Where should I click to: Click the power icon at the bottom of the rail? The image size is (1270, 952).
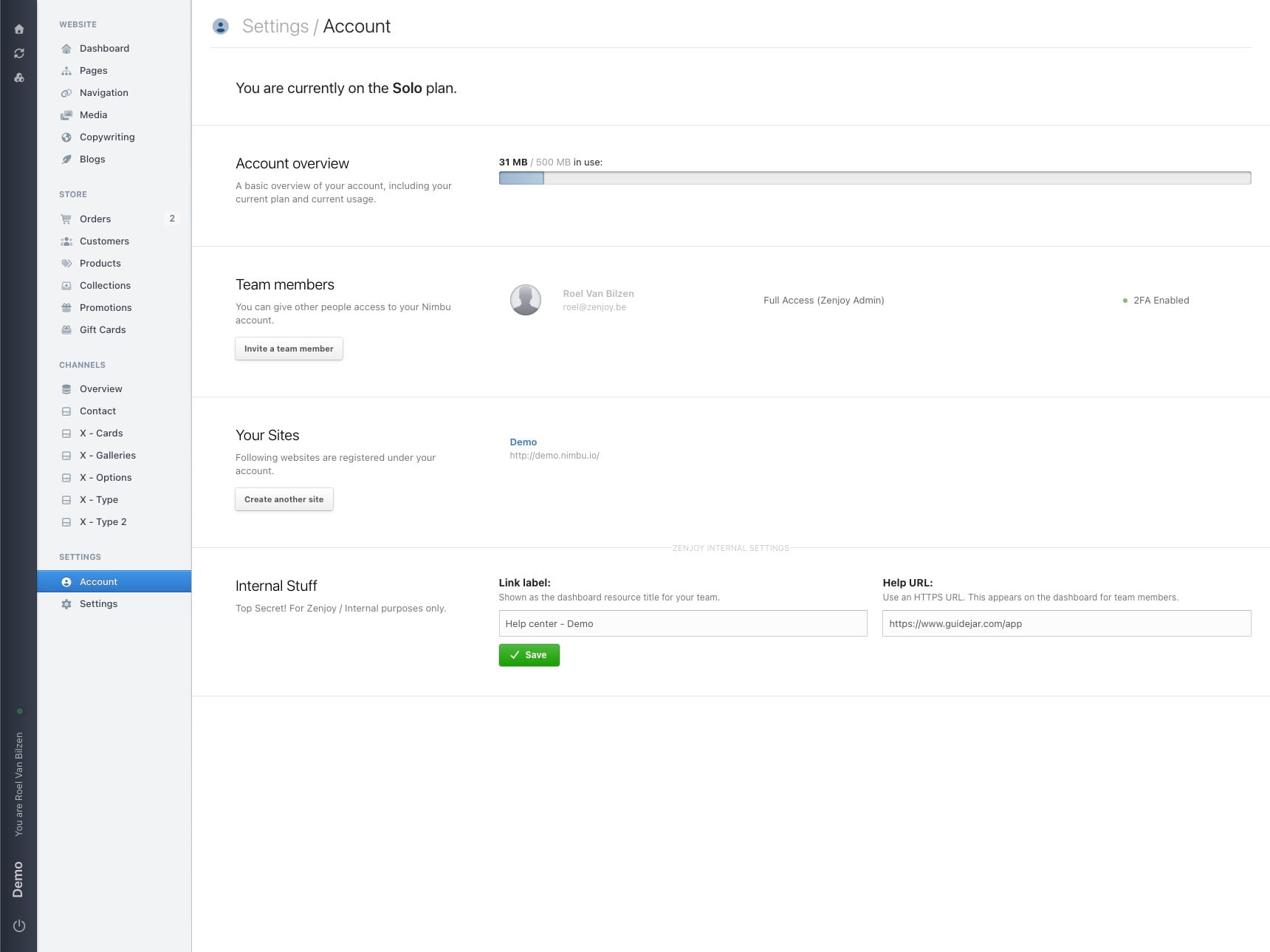(19, 926)
